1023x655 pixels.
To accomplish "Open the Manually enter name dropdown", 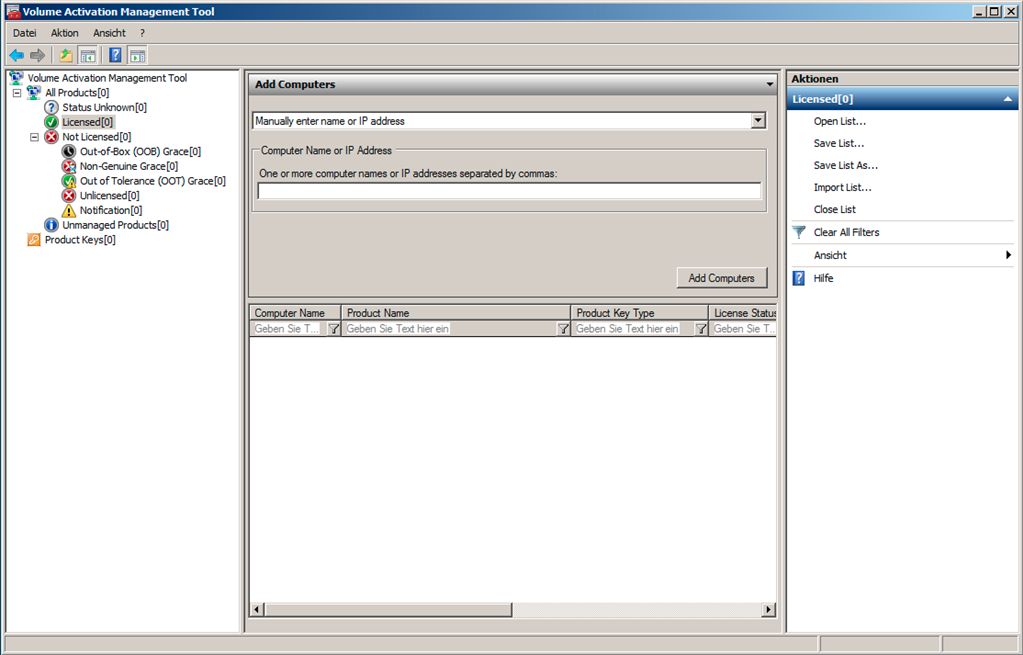I will coord(758,121).
